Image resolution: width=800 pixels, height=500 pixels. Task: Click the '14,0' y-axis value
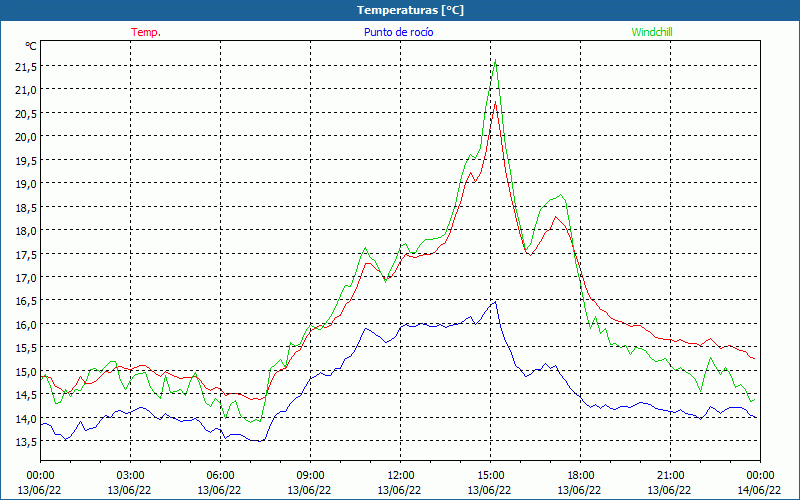tap(26, 418)
